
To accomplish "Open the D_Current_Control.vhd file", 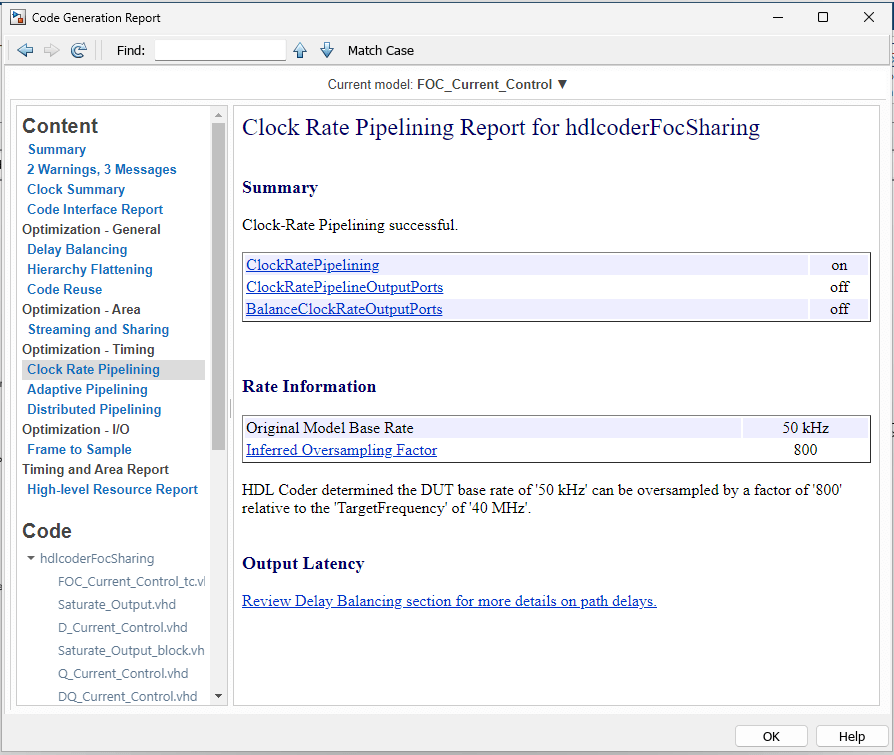I will click(122, 628).
